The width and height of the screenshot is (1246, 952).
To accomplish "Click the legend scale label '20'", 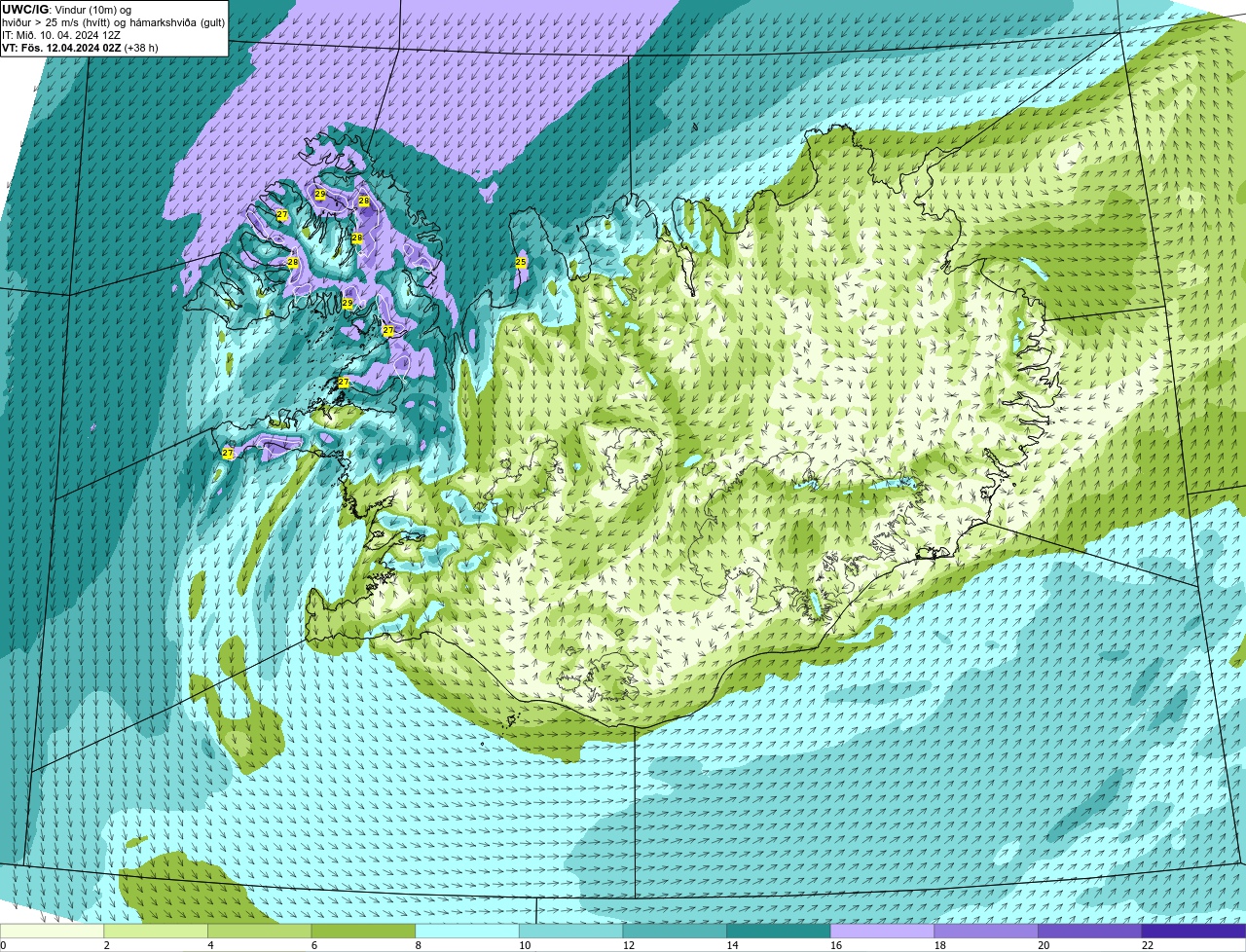I will point(1044,945).
